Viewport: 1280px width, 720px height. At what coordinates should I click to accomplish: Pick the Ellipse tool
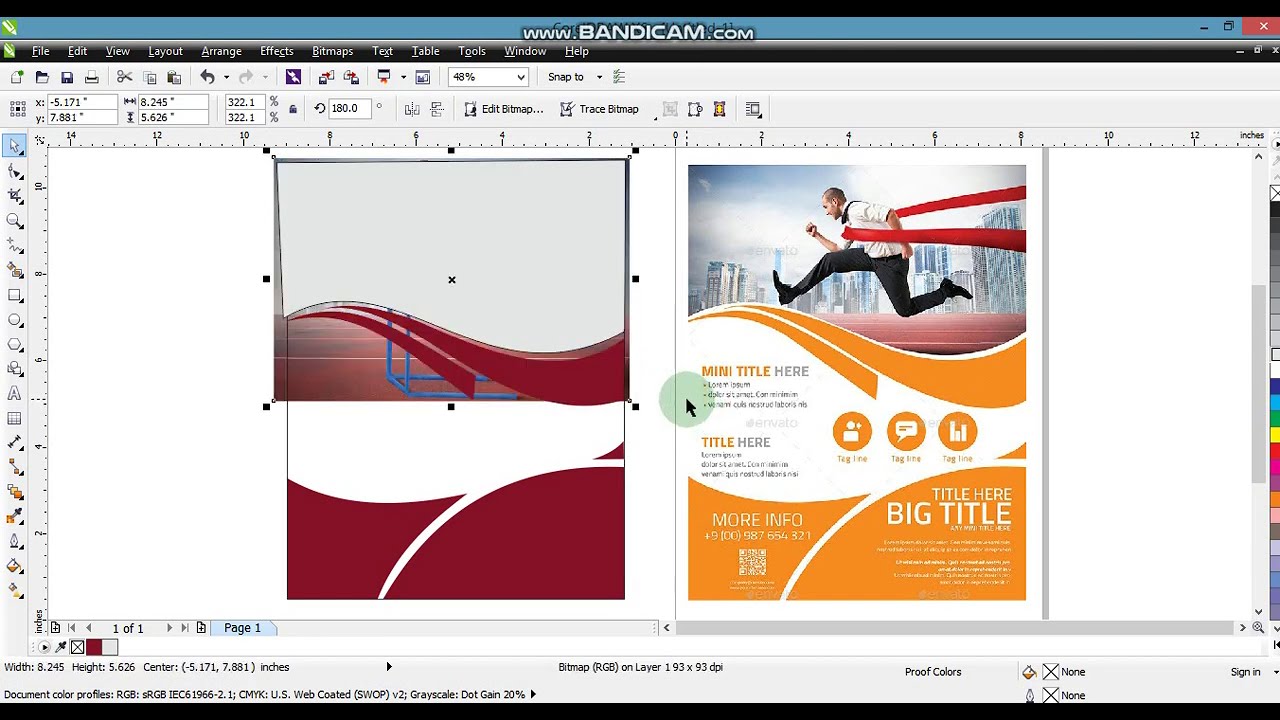(x=15, y=320)
